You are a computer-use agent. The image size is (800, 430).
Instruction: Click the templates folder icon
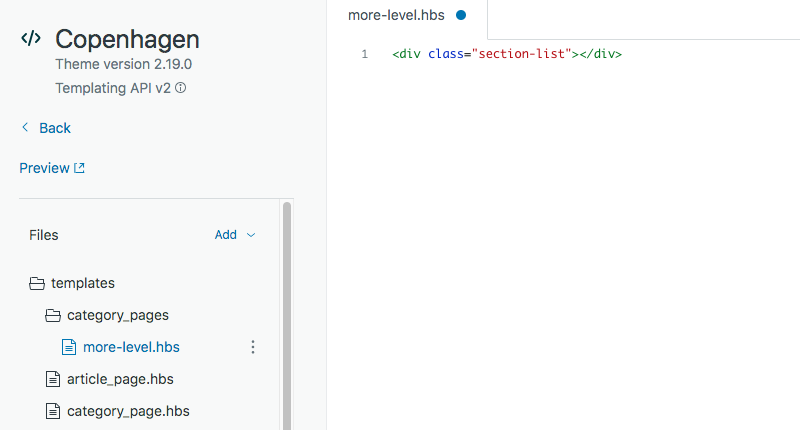click(x=37, y=283)
